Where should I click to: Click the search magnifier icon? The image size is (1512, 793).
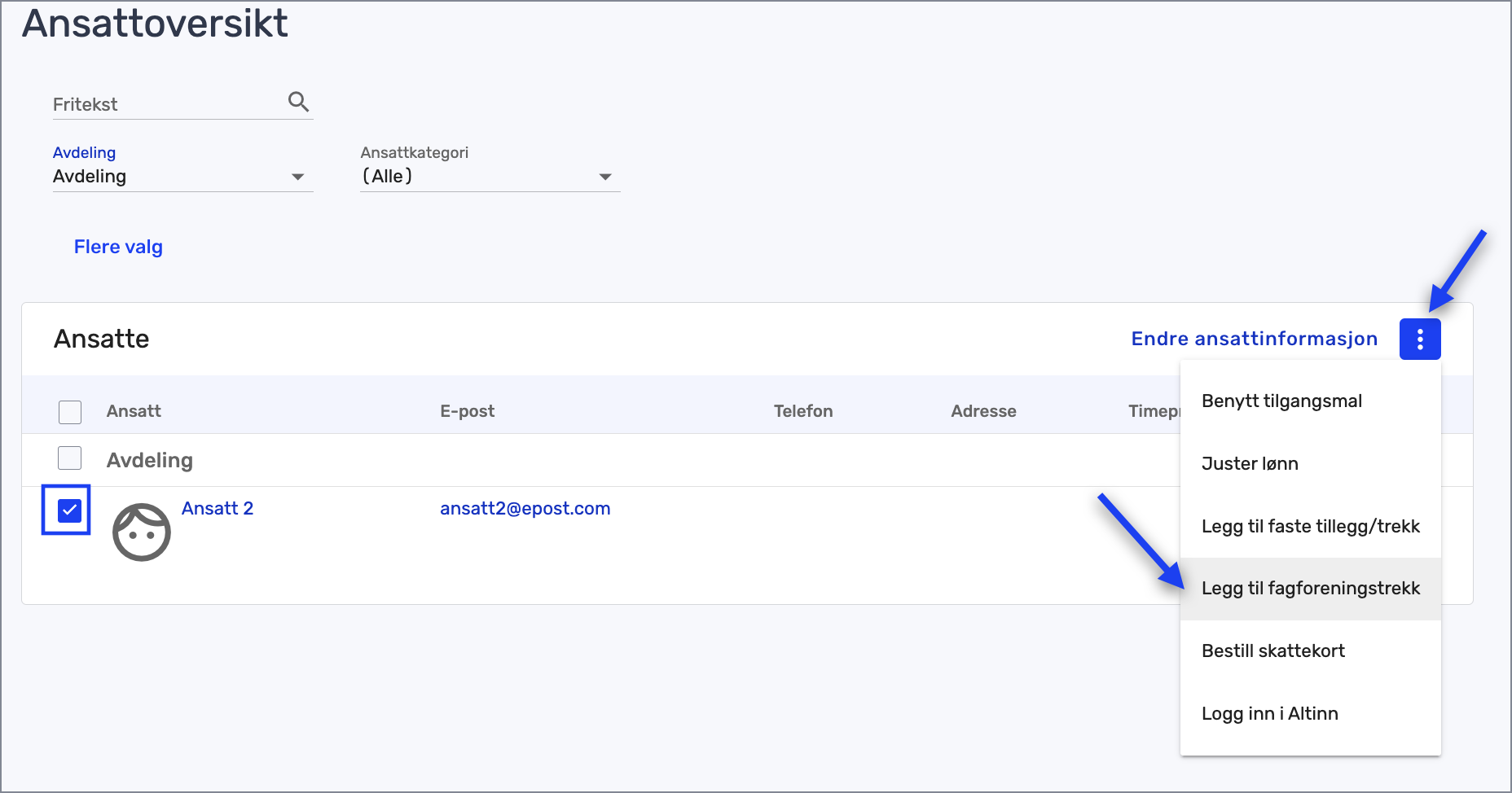[x=298, y=102]
